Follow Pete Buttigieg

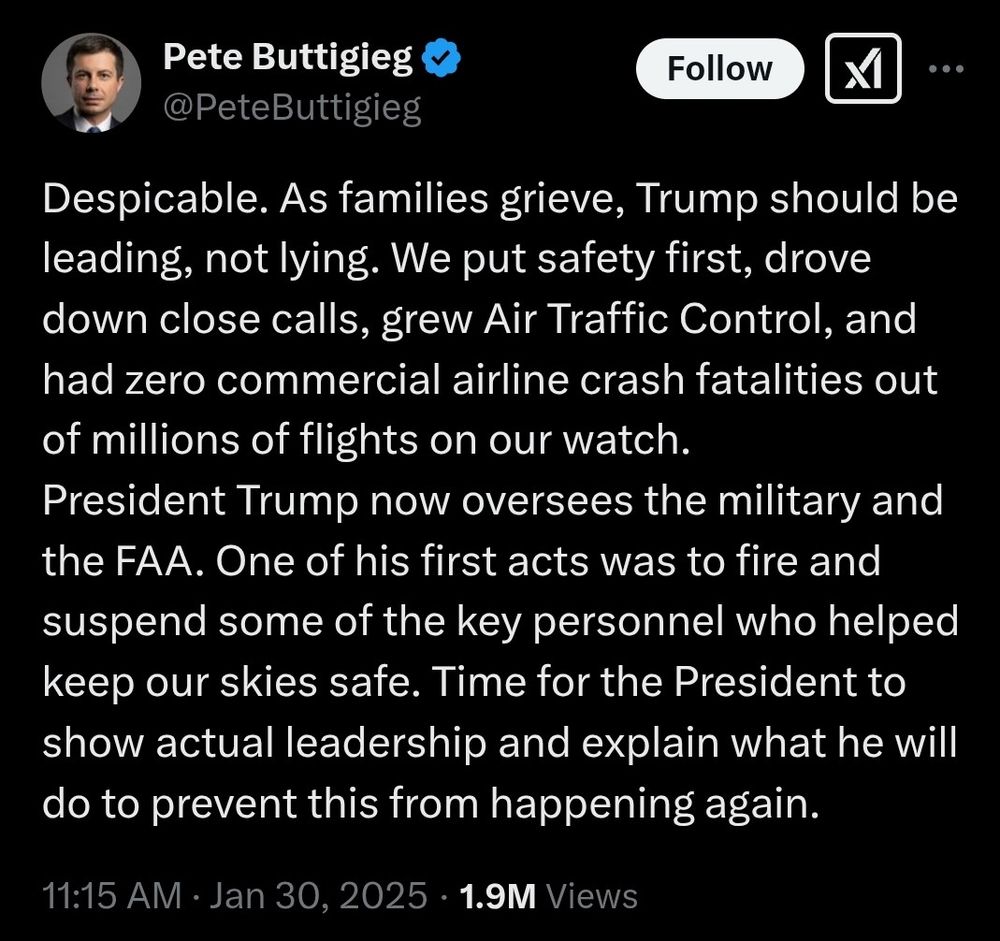[x=719, y=68]
